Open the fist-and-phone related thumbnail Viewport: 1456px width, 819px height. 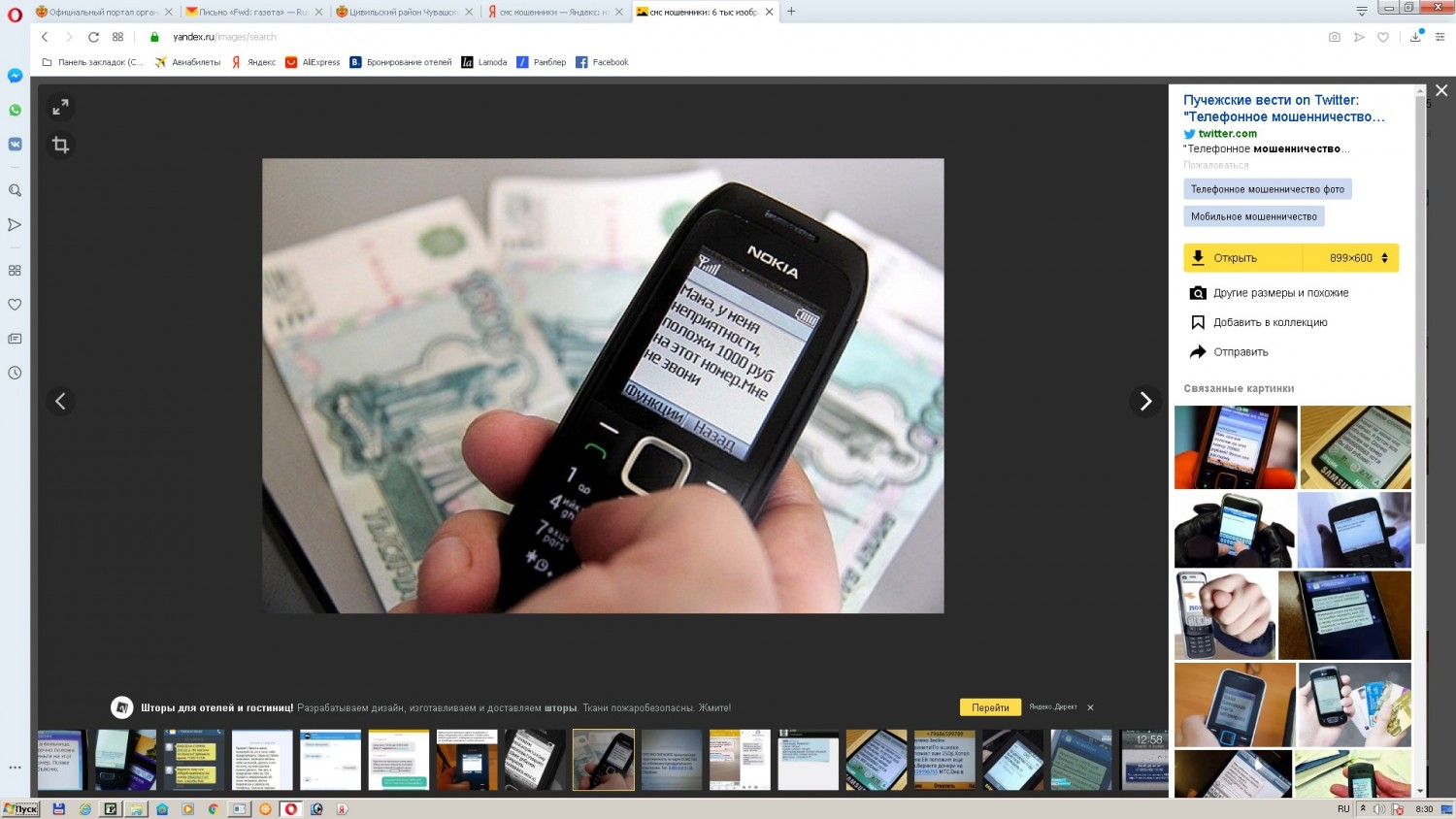[x=1225, y=615]
